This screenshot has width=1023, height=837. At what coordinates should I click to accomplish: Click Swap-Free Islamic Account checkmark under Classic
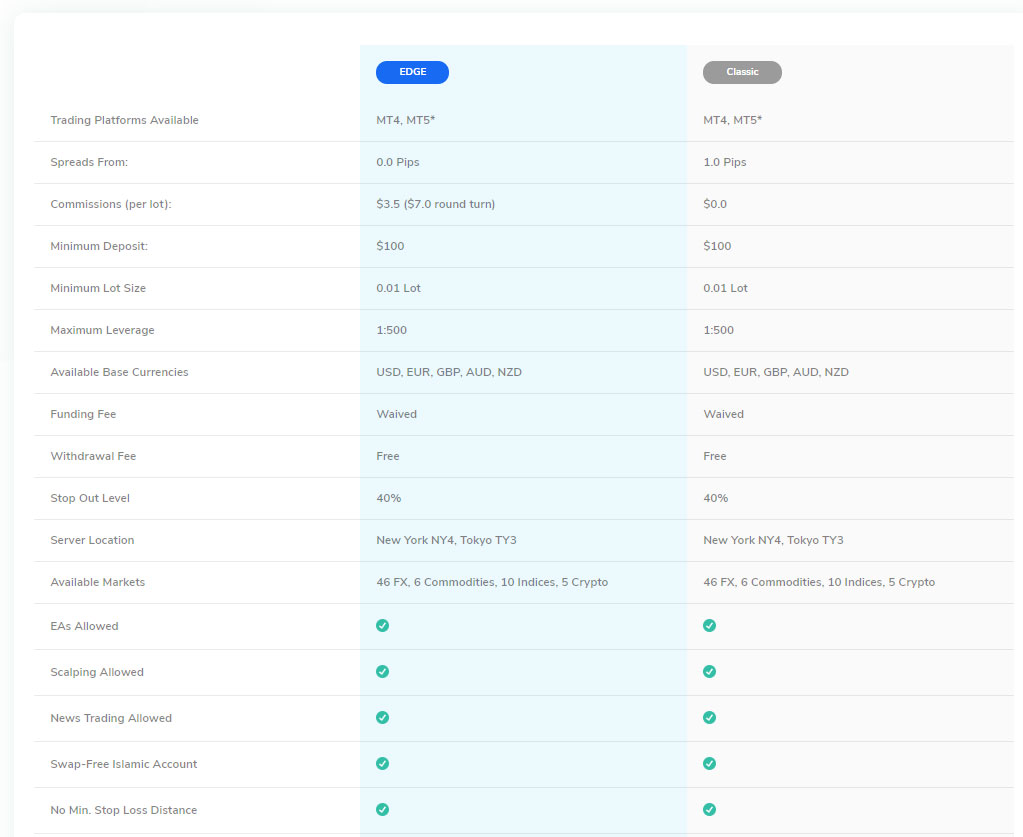(x=709, y=764)
